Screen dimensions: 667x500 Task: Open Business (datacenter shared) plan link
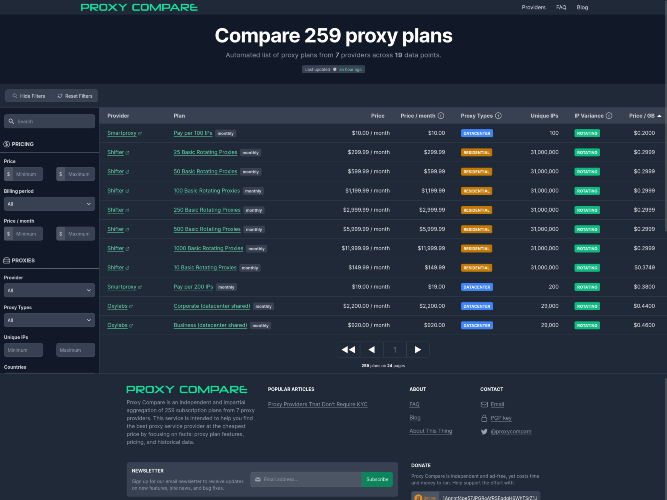tap(210, 326)
